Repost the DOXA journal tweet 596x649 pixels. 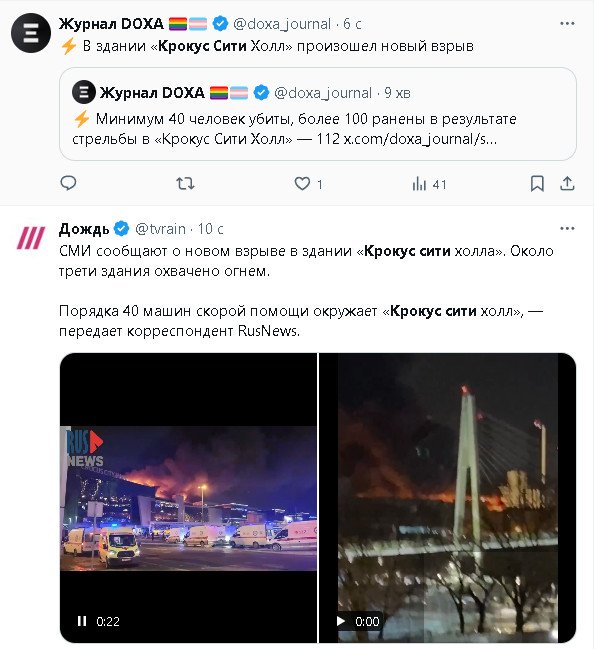pos(185,183)
